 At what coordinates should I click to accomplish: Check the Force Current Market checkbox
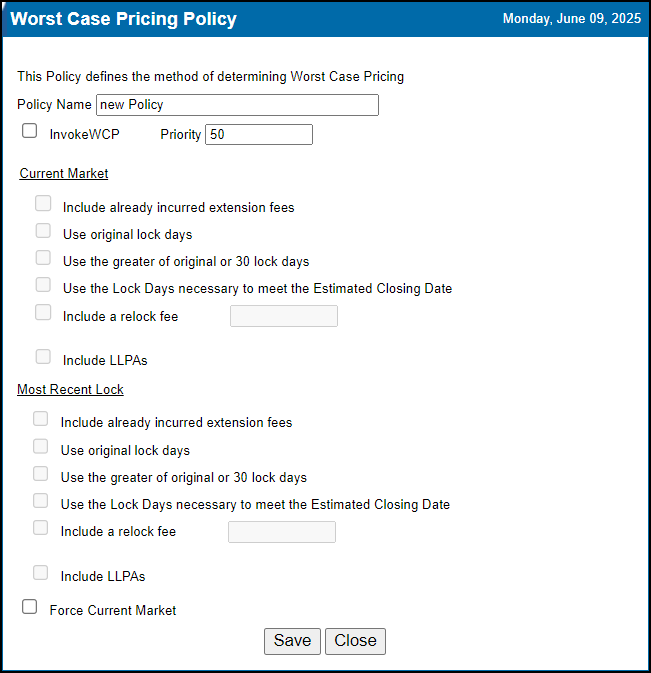pyautogui.click(x=29, y=607)
